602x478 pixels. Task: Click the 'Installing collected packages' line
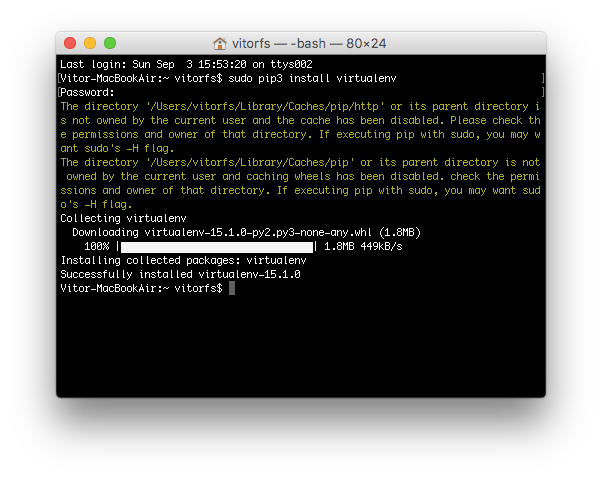point(184,260)
